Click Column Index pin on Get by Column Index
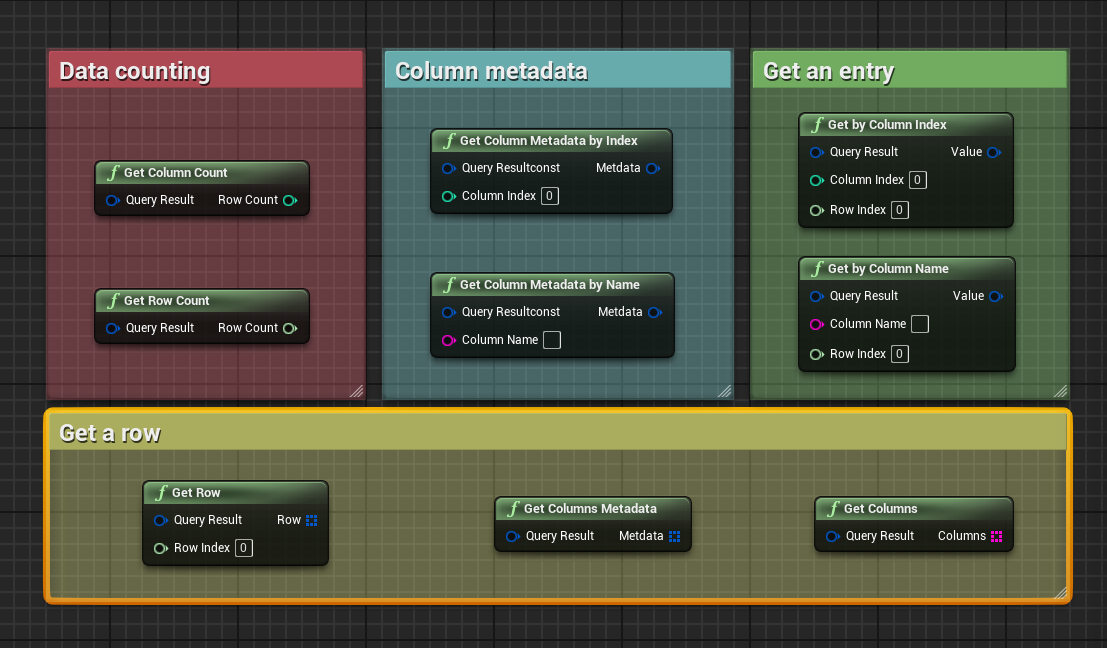 (816, 181)
